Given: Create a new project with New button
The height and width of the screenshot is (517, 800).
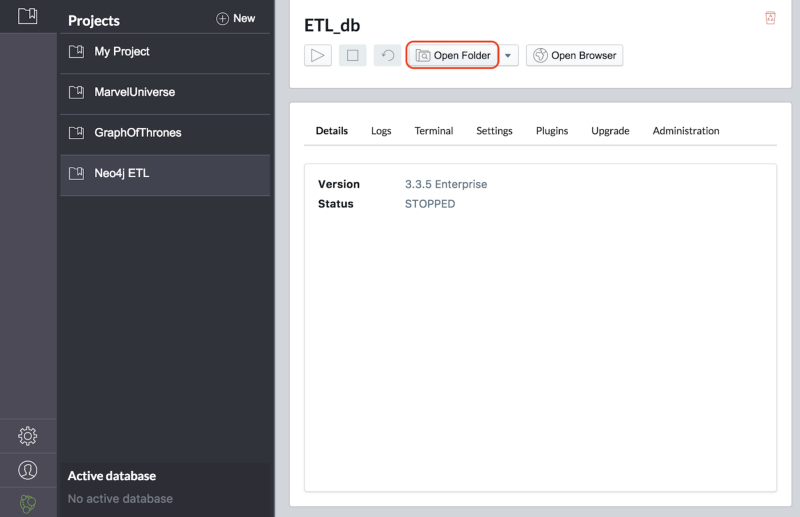Looking at the screenshot, I should click(x=236, y=18).
